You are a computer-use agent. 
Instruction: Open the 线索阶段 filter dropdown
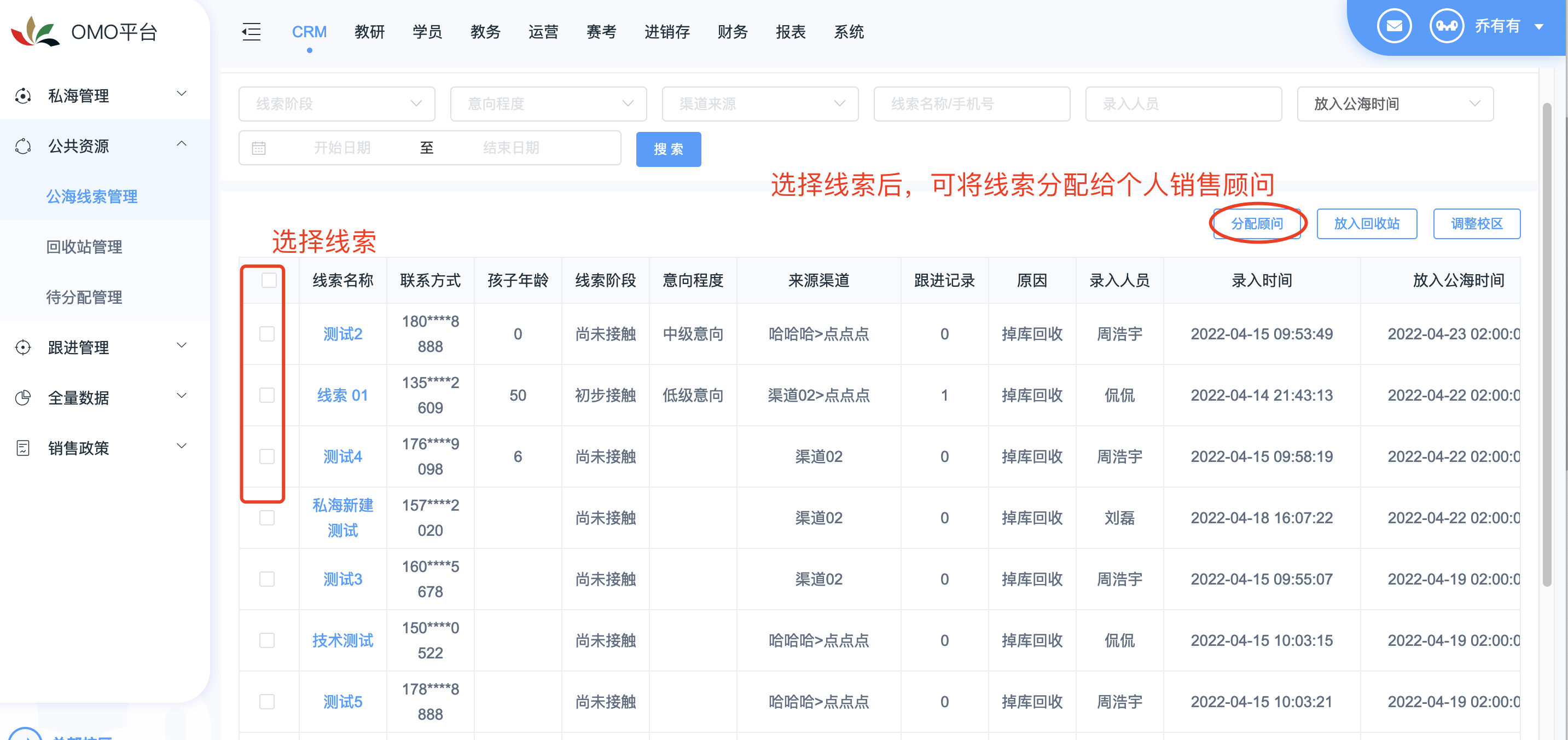[336, 103]
